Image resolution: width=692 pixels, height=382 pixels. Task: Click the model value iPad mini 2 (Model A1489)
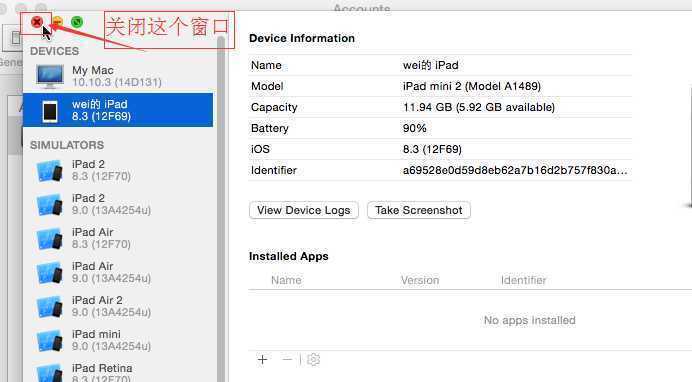(x=471, y=86)
